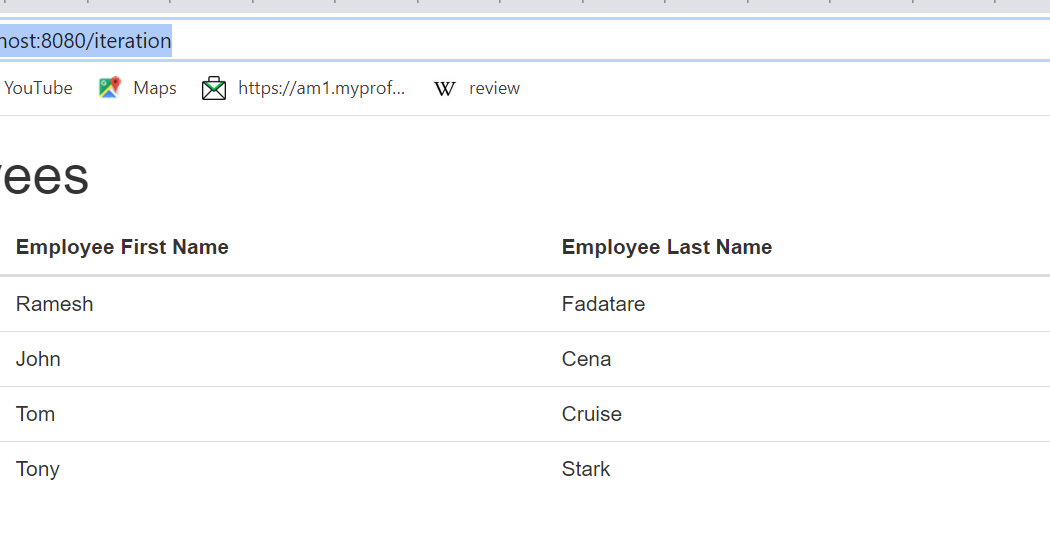Select the Cruise last name cell
The height and width of the screenshot is (551, 1050).
click(x=591, y=414)
